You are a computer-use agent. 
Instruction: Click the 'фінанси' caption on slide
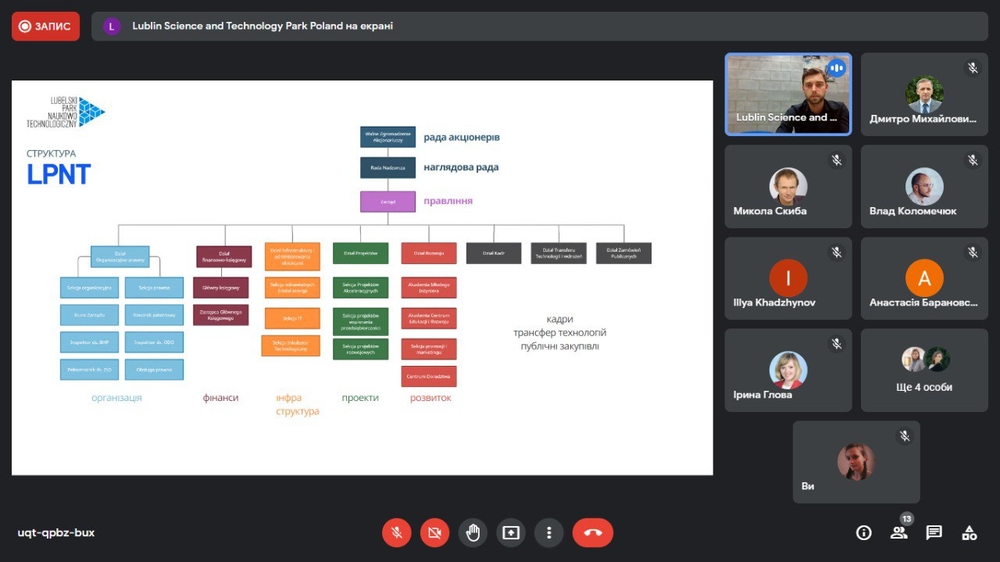[x=221, y=397]
